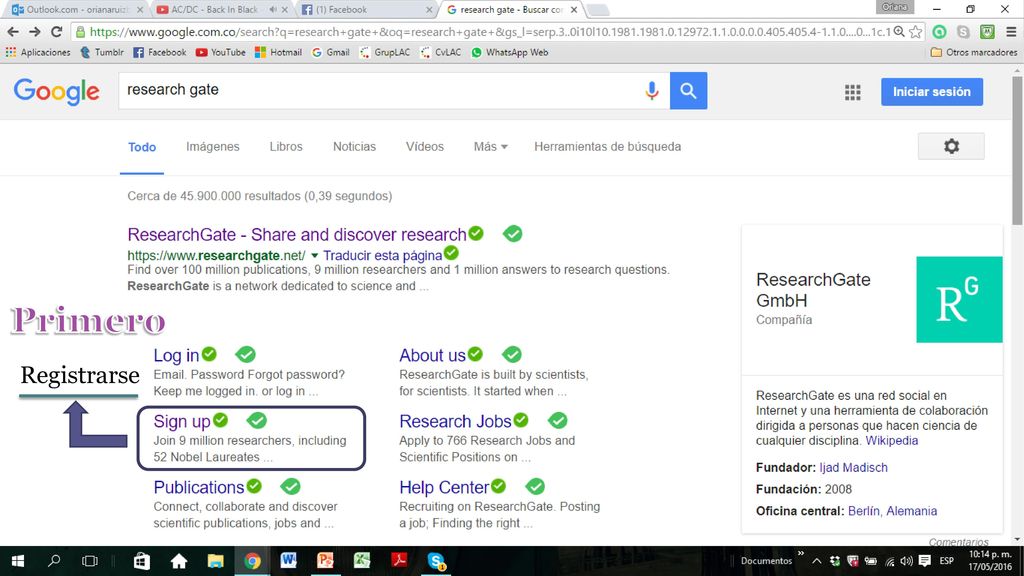Open WhatsApp Web bookmark

click(509, 52)
